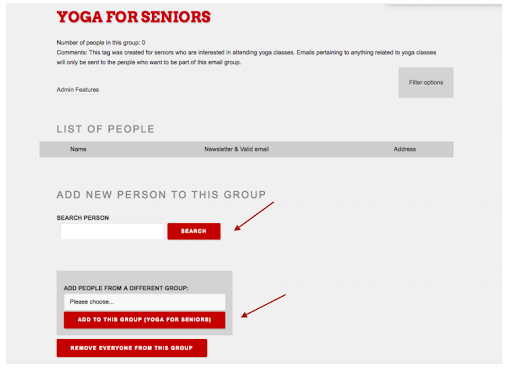
Task: Click Add to this group (Yoga for Seniors)
Action: pos(144,320)
